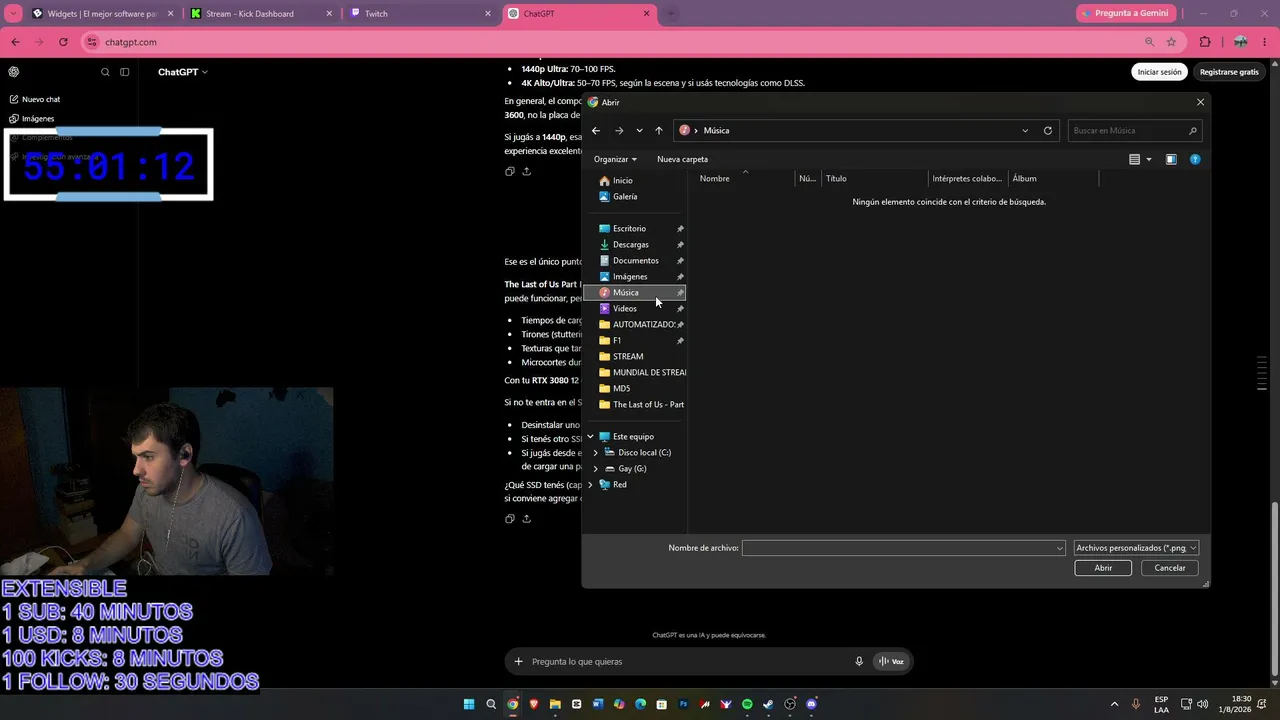Bookmark this page with the star icon
The image size is (1280, 720).
1171,42
